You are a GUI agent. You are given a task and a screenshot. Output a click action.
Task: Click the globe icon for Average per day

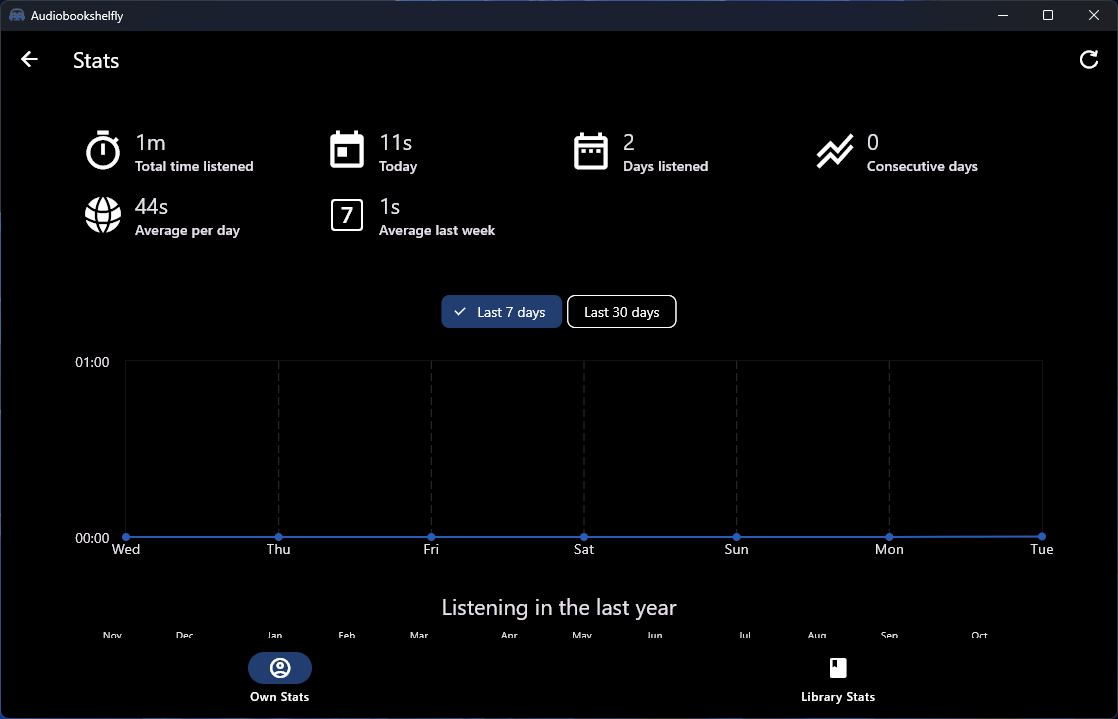click(103, 215)
